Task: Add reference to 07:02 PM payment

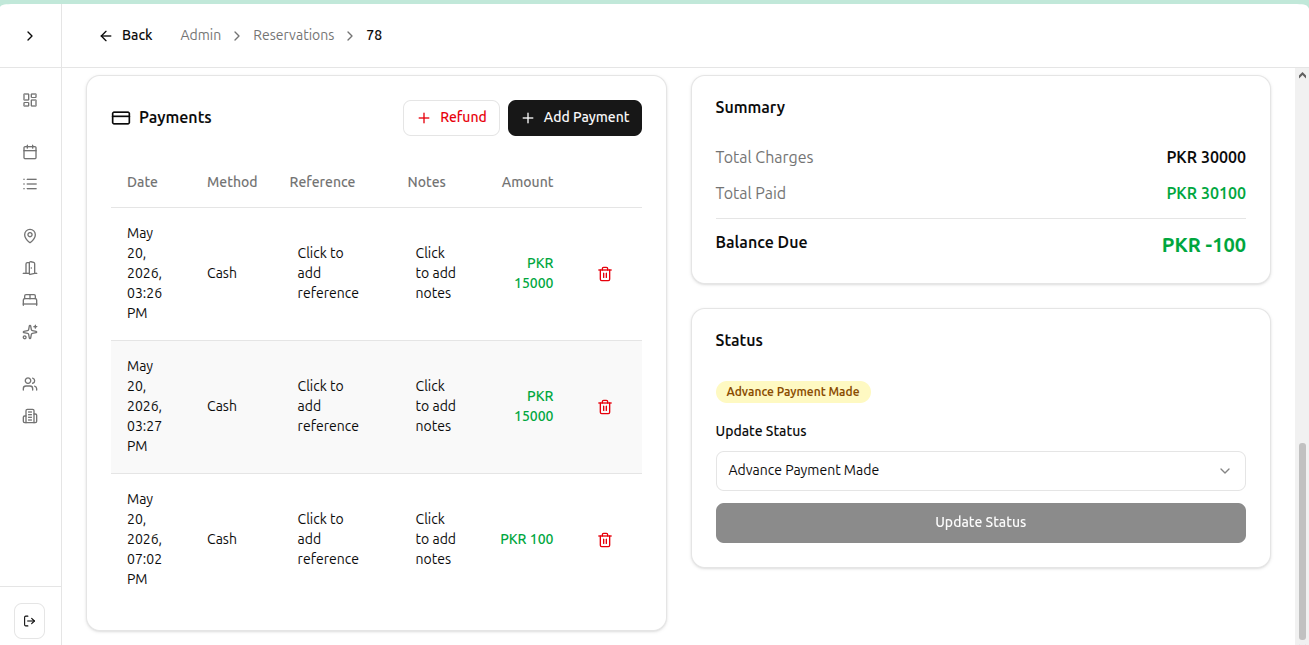Action: tap(328, 539)
